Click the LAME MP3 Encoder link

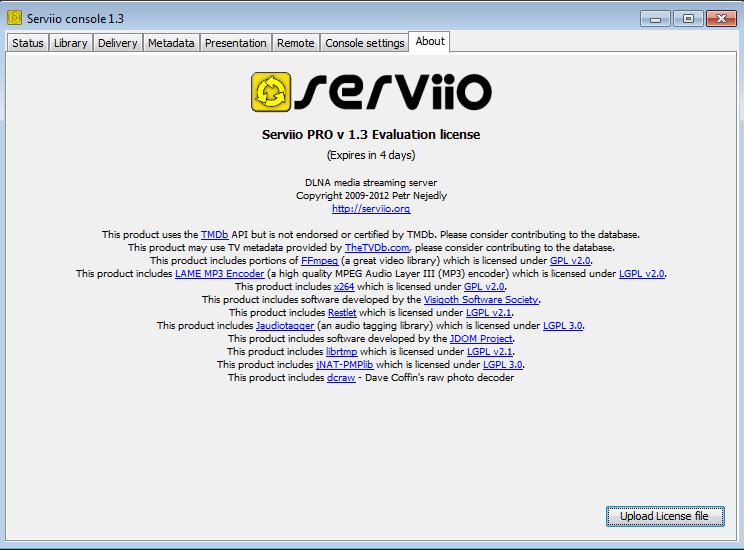[x=219, y=273]
